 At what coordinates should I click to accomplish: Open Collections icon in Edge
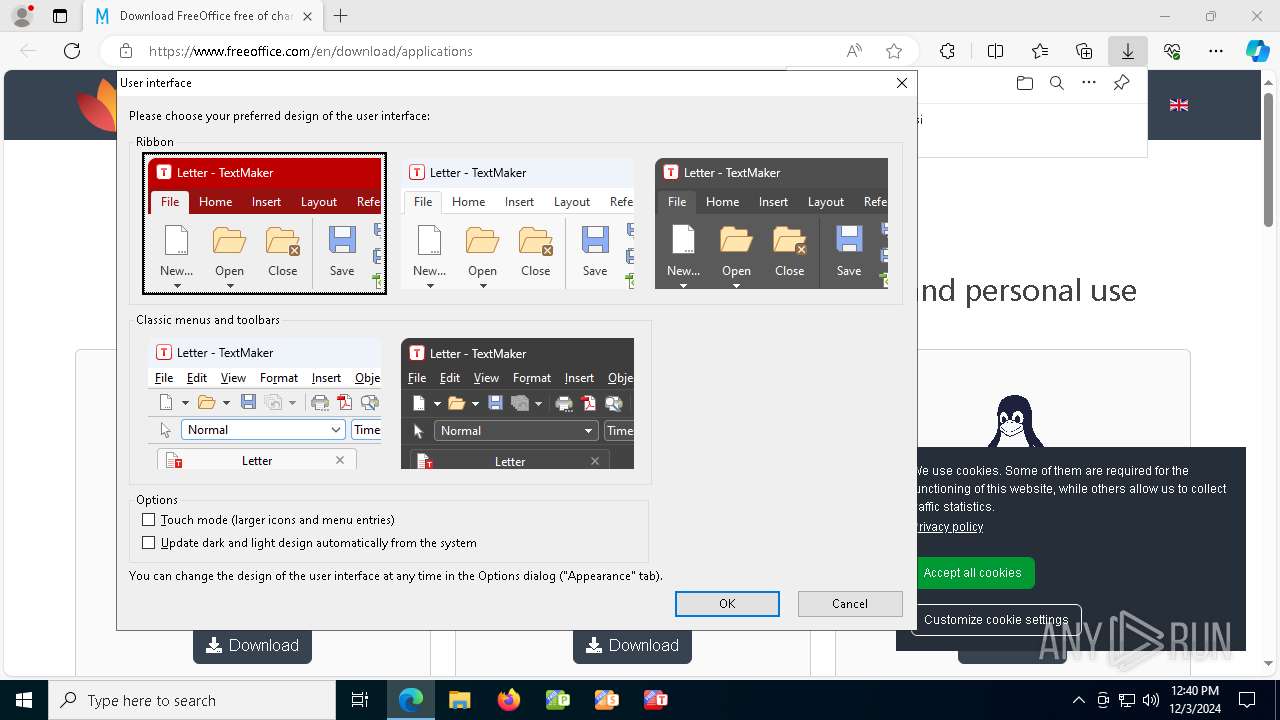coord(1084,51)
